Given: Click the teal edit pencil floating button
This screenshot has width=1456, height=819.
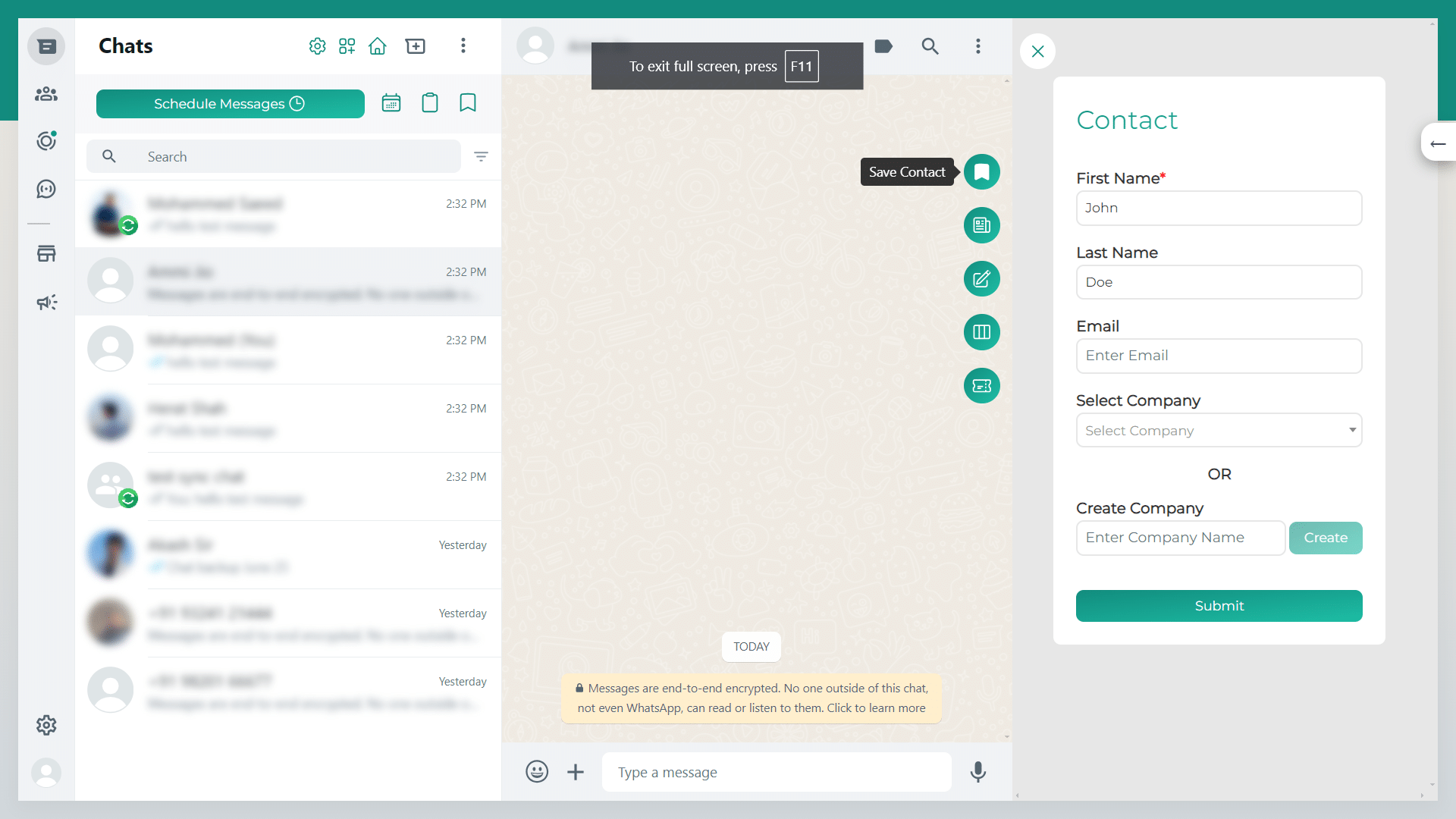Looking at the screenshot, I should [981, 279].
